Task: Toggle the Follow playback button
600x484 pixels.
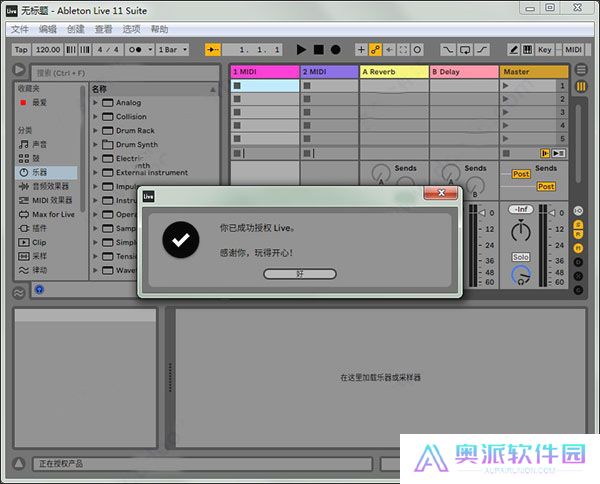Action: pos(213,50)
